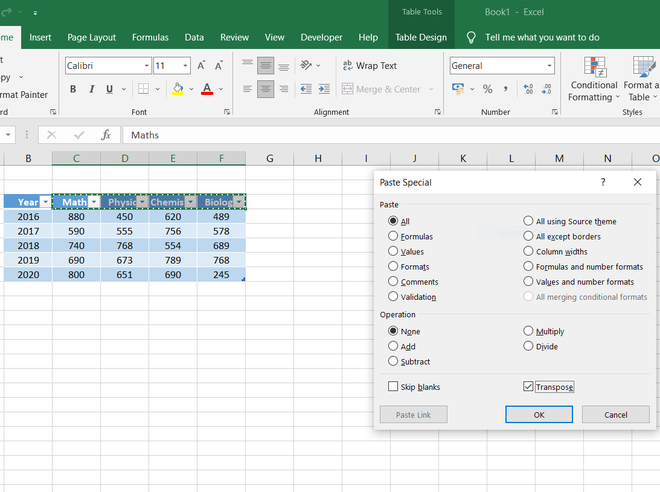
Task: Uncheck the Transpose checkbox
Action: [529, 387]
